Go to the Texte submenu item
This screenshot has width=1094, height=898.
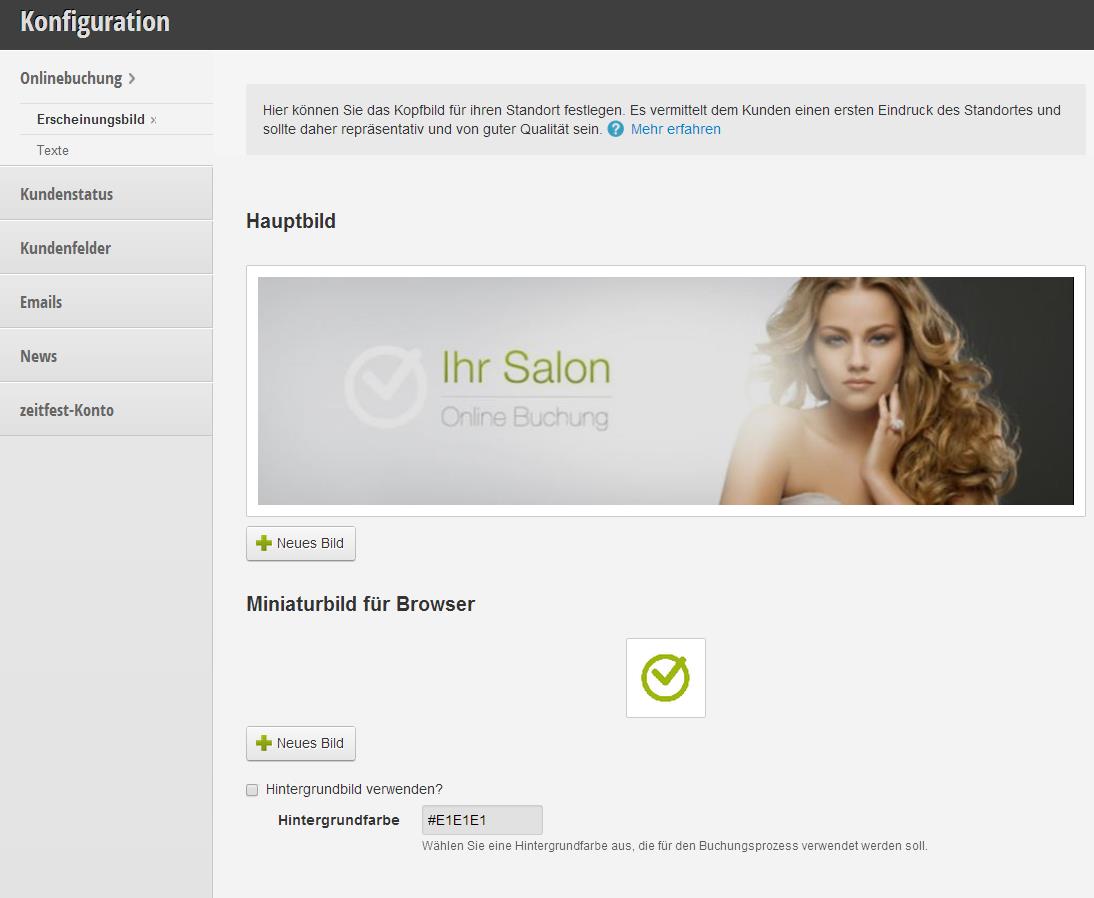[53, 150]
